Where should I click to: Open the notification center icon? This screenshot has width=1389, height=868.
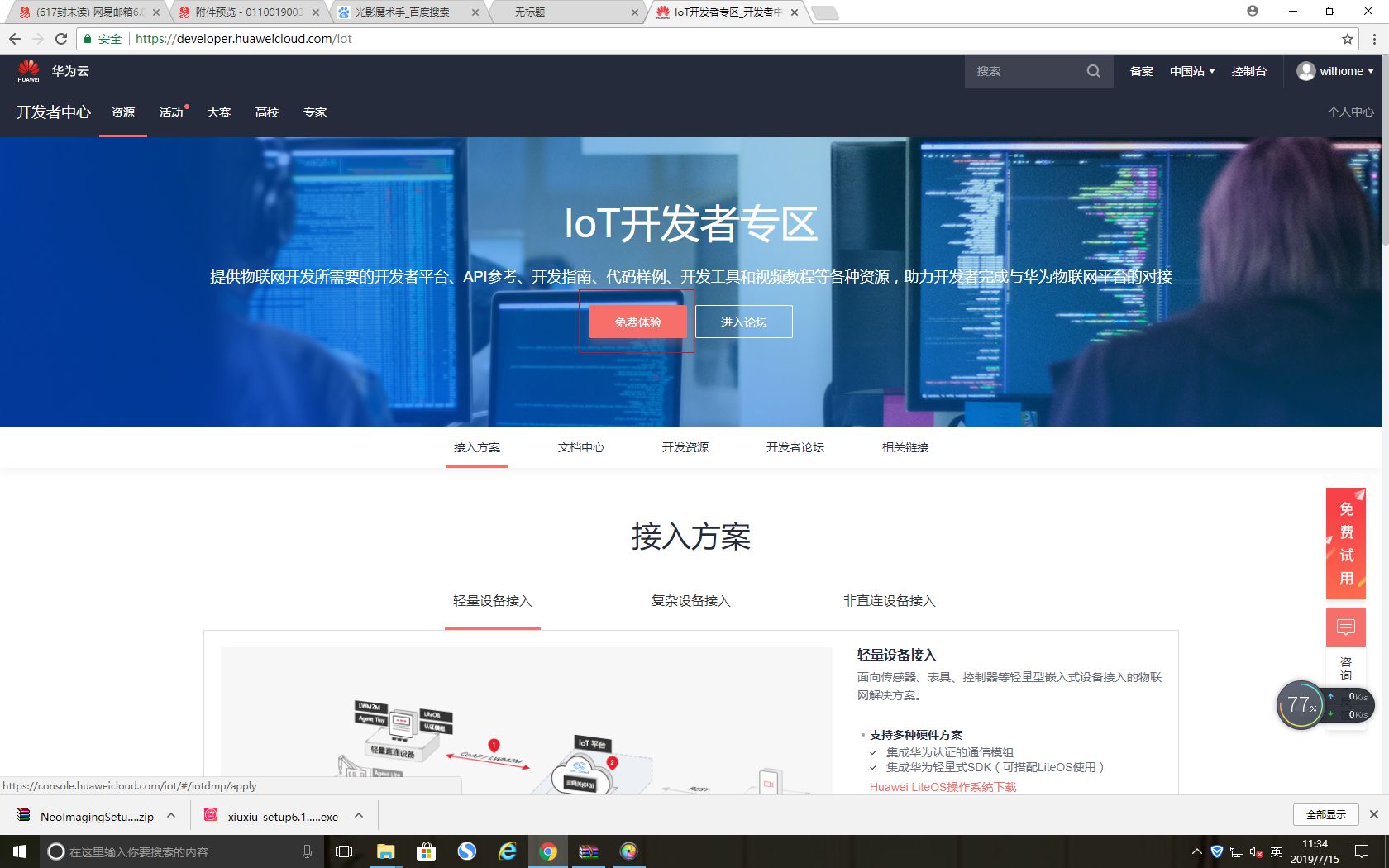pos(1362,851)
